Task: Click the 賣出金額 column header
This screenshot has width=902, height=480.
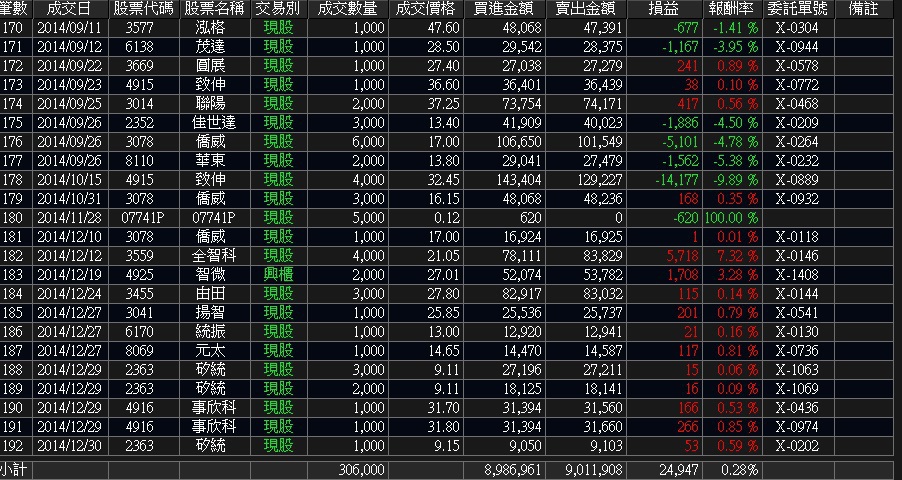Action: pos(586,9)
